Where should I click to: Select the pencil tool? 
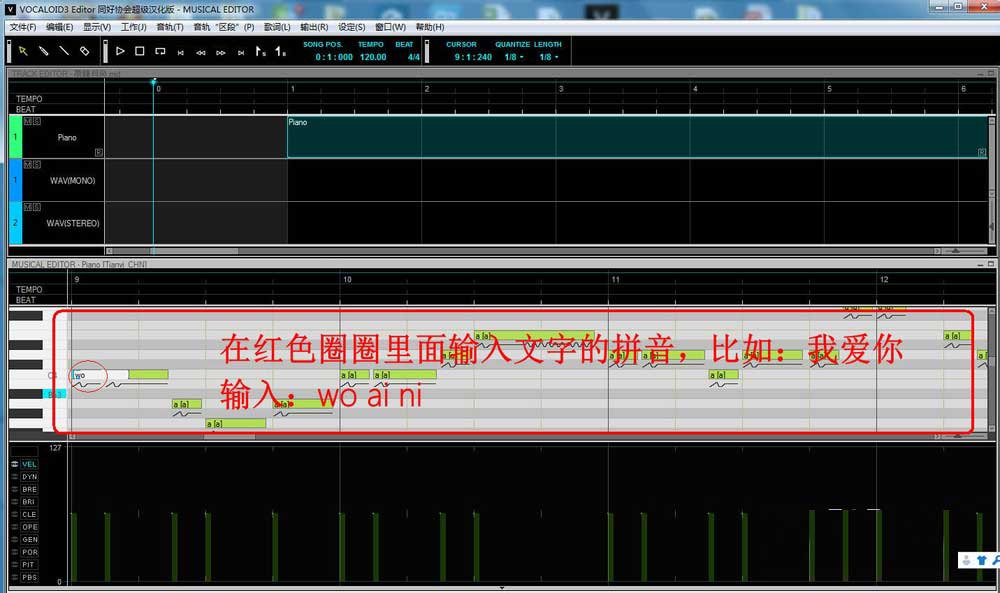[x=43, y=51]
